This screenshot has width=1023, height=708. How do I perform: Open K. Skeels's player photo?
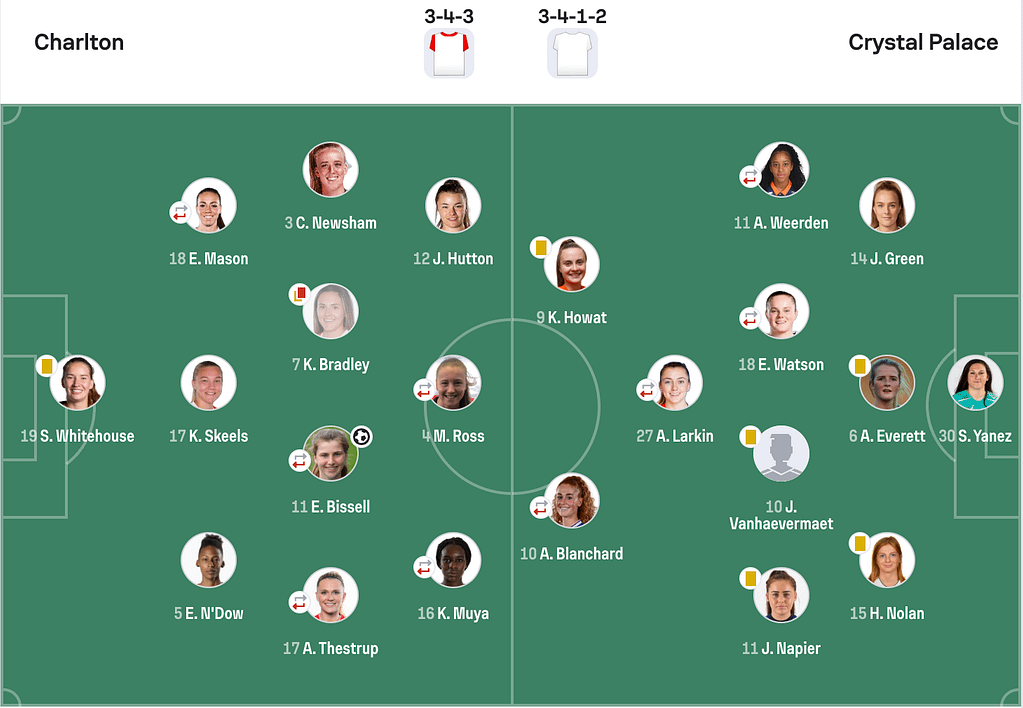(208, 383)
